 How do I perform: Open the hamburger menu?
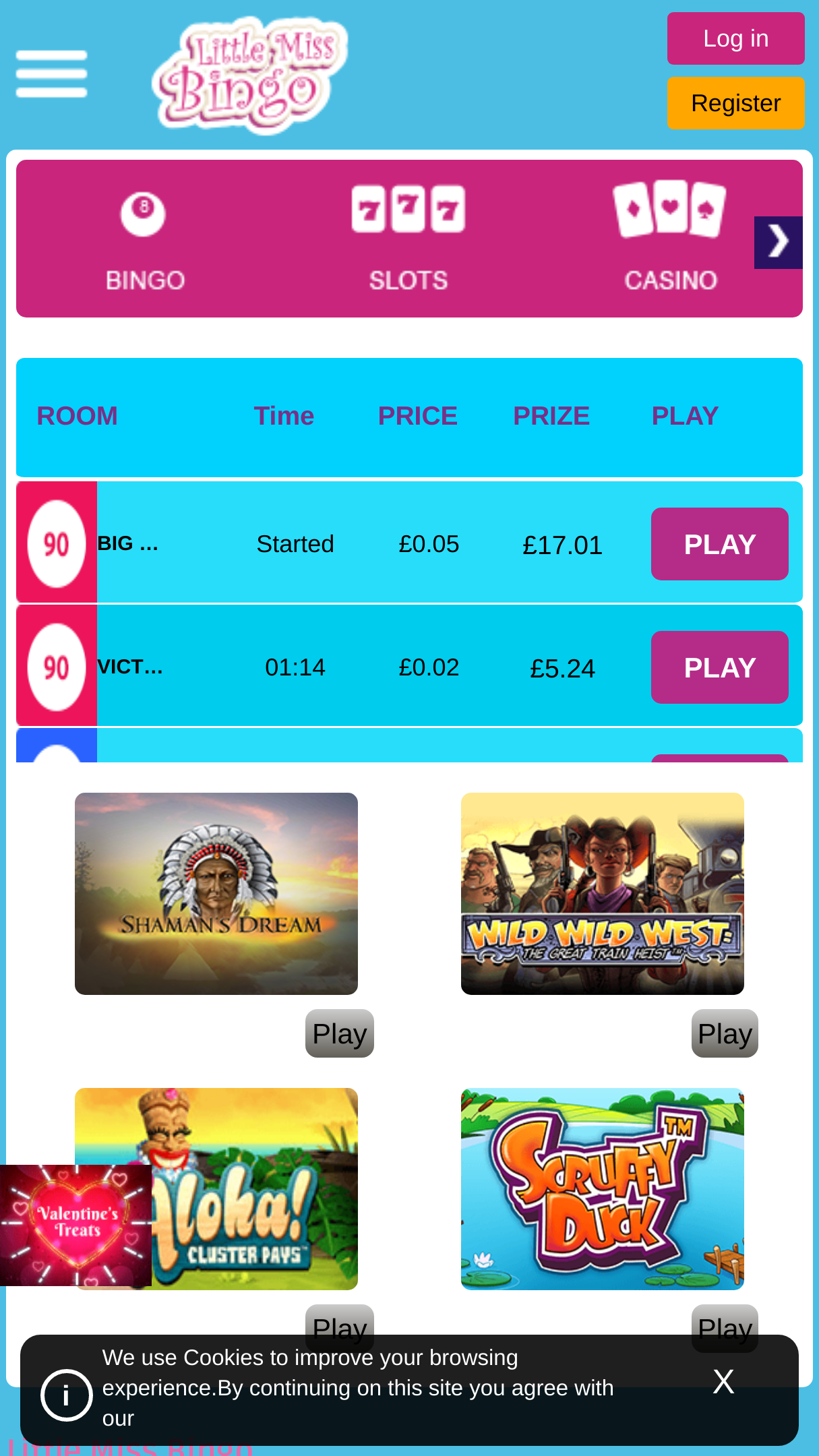point(51,74)
